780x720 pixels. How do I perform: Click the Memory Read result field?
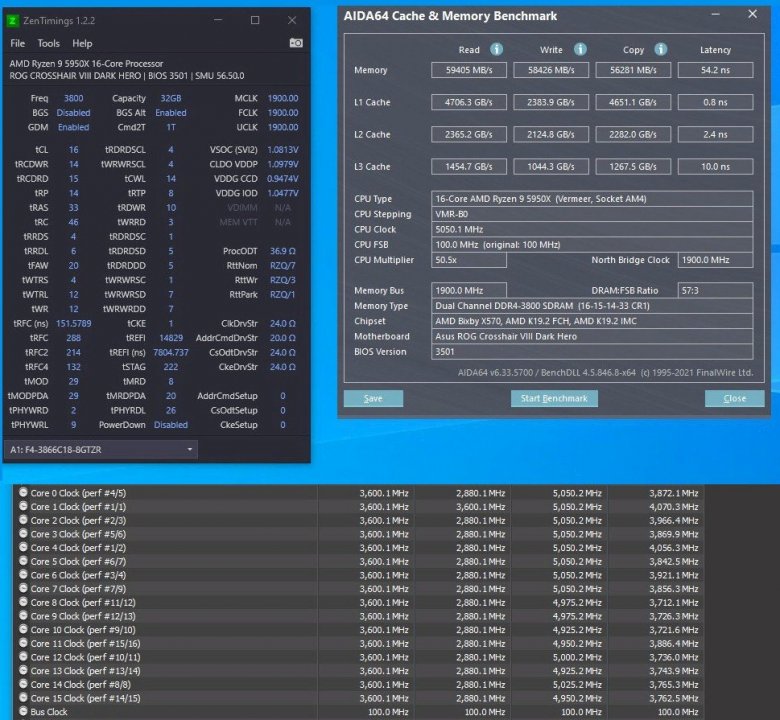click(468, 70)
